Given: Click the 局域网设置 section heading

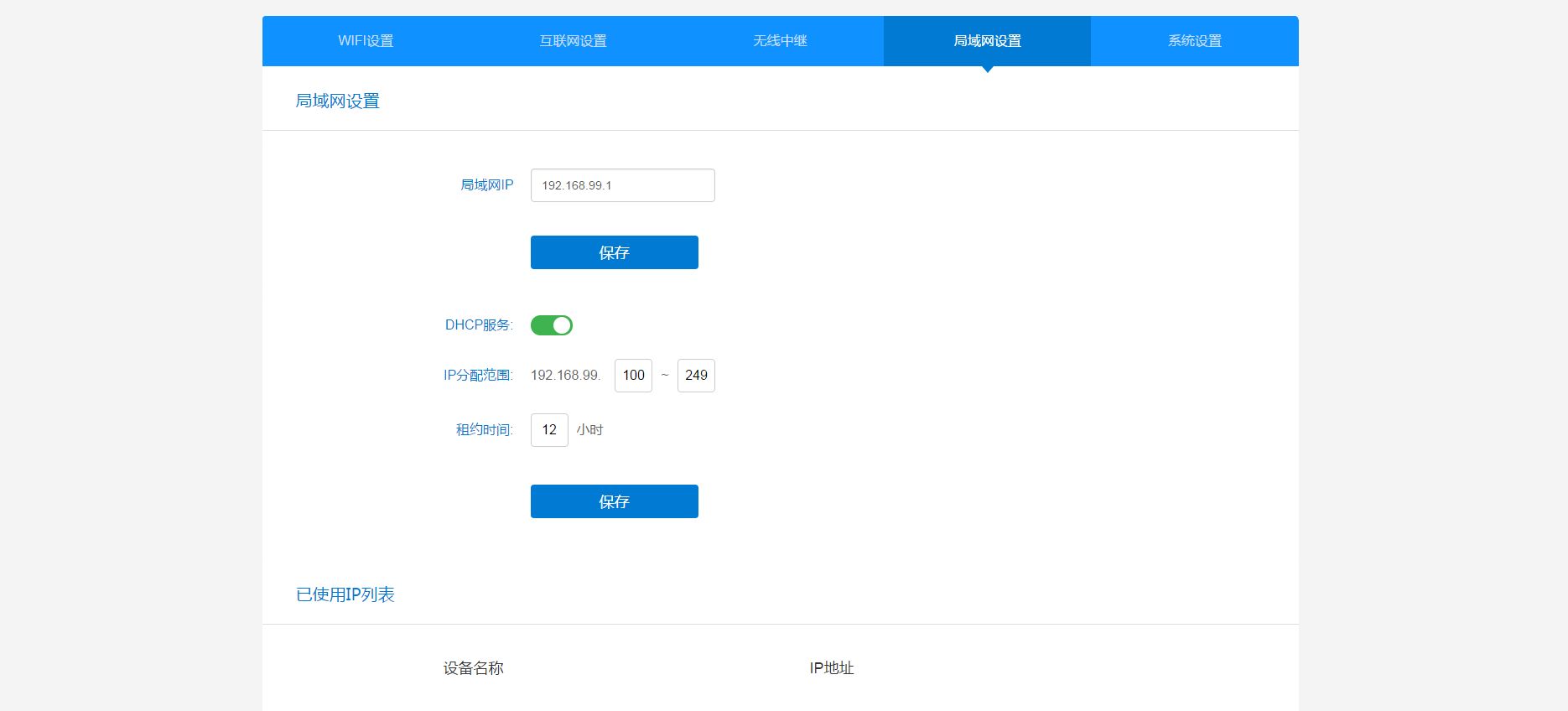Looking at the screenshot, I should tap(337, 101).
